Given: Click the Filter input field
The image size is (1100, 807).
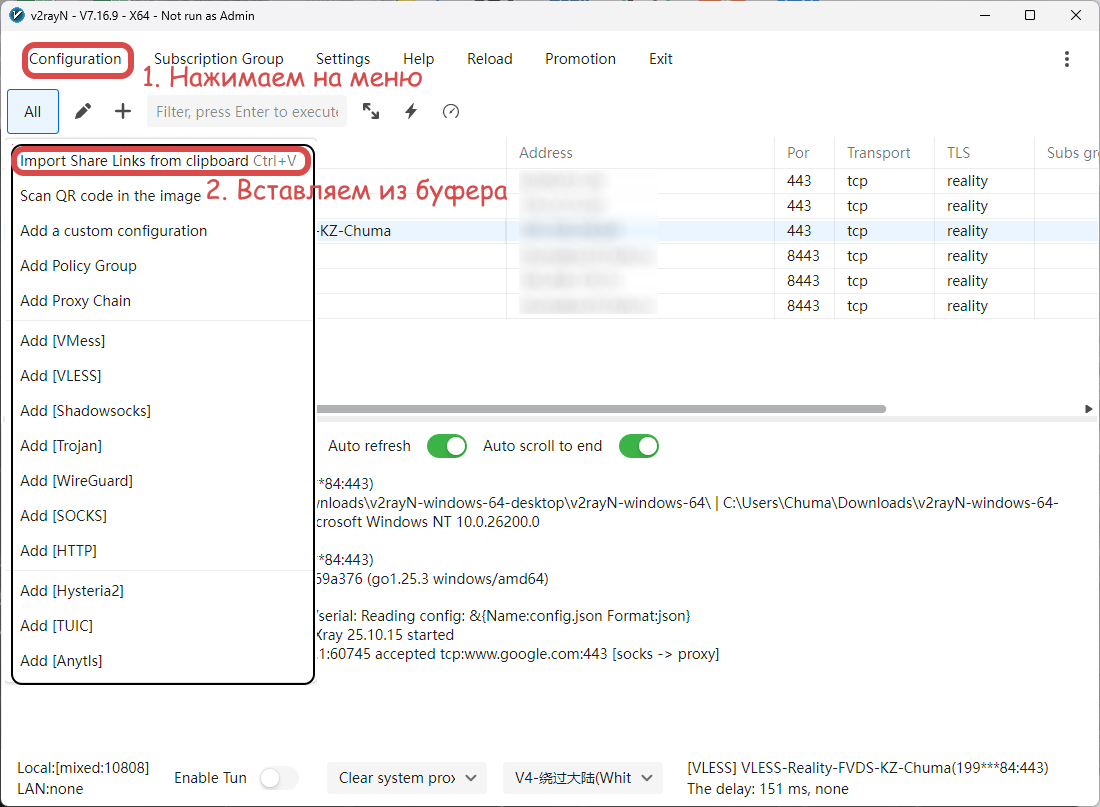Looking at the screenshot, I should (247, 112).
